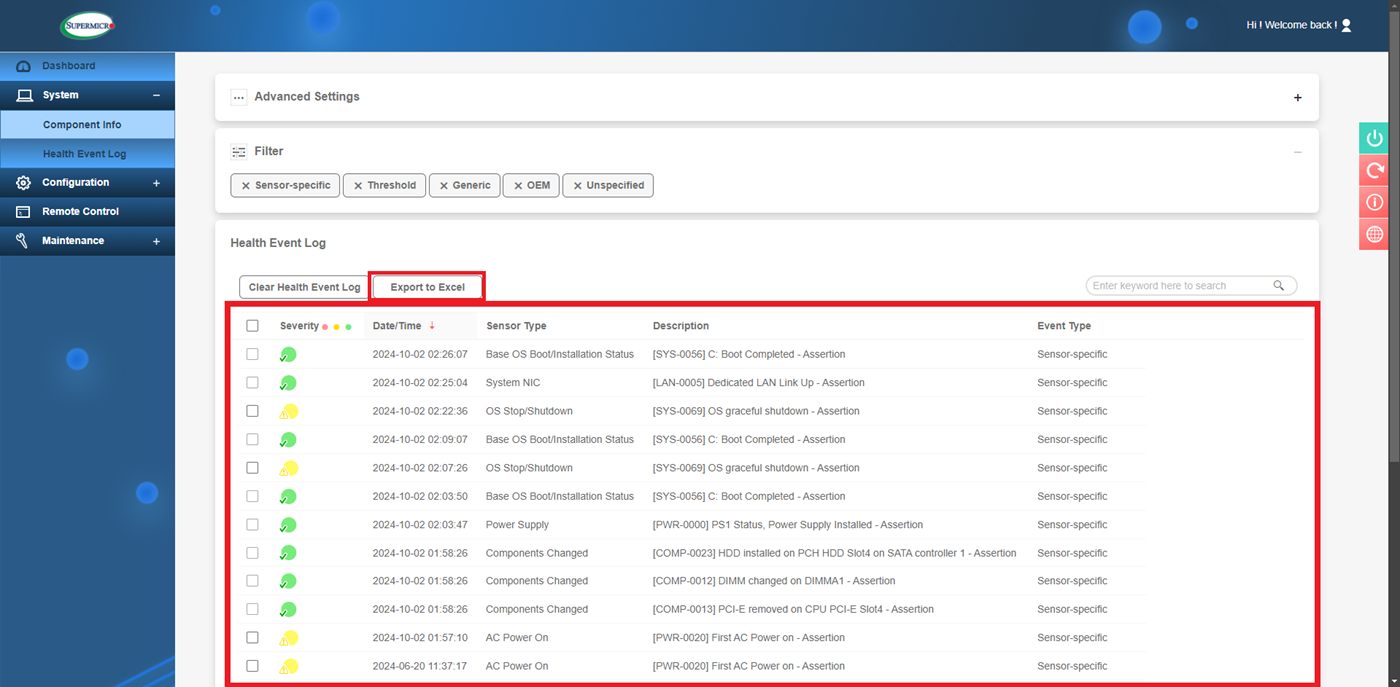The image size is (1400, 687).
Task: Click the search magnifier icon
Action: (x=1279, y=286)
